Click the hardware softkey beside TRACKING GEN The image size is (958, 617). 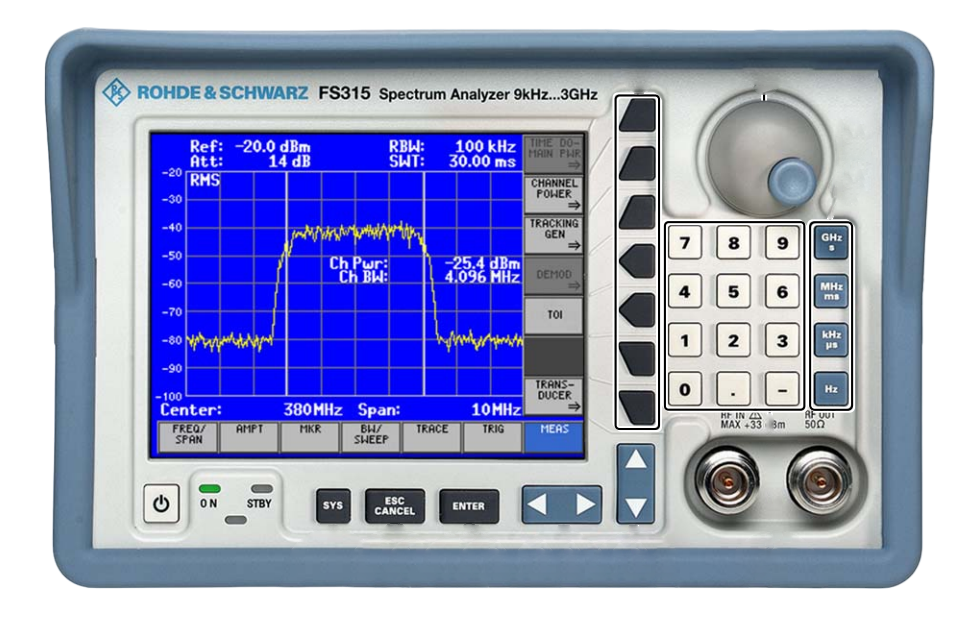coord(638,213)
